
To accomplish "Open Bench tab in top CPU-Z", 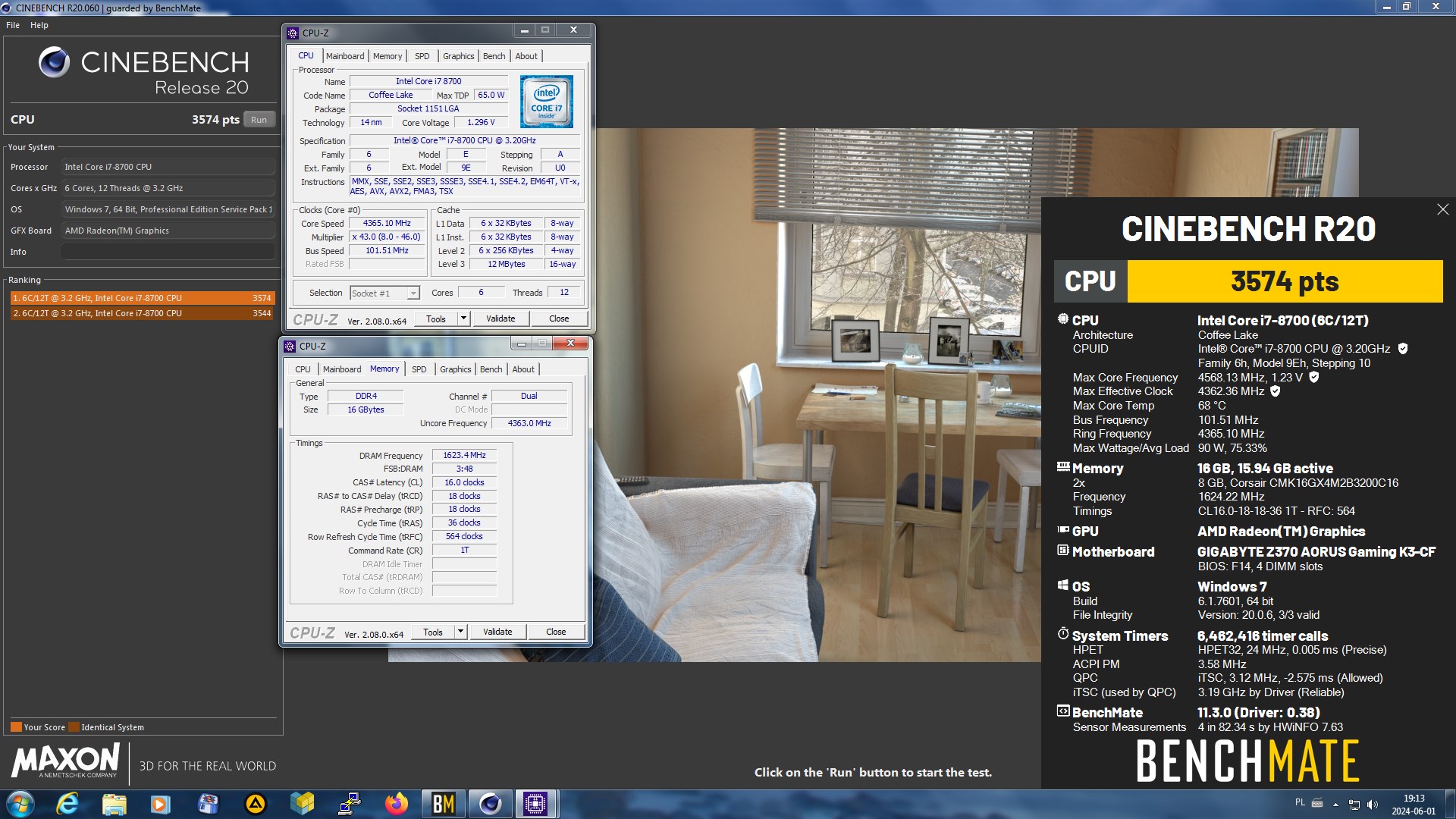I will pos(494,56).
